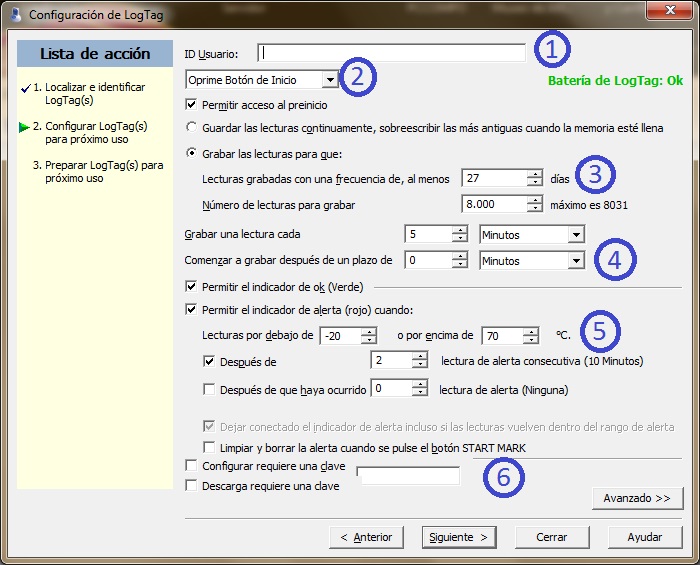This screenshot has width=700, height=565.
Task: Focus the ID Usuario text field
Action: pyautogui.click(x=392, y=53)
